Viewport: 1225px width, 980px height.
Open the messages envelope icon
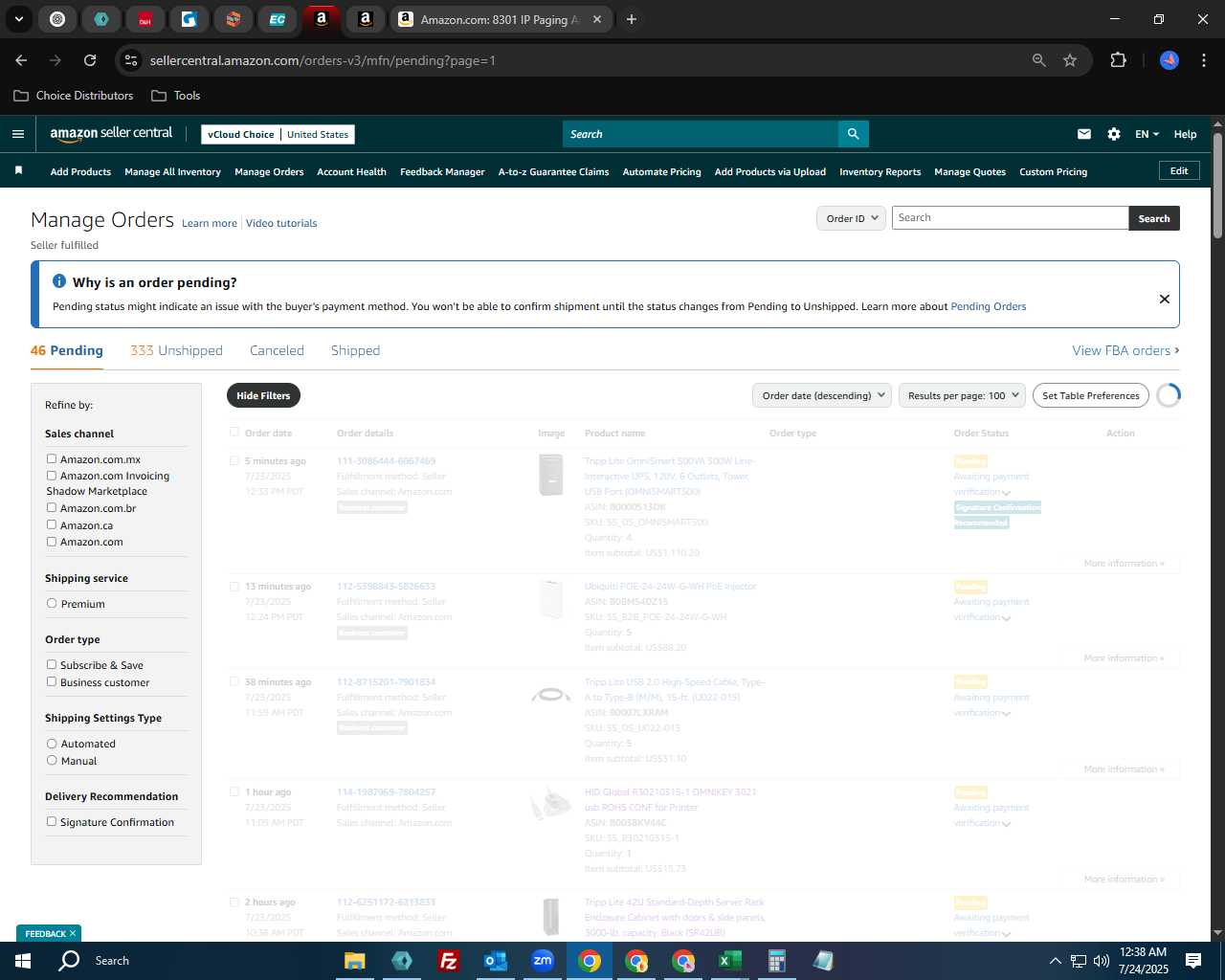click(x=1083, y=134)
